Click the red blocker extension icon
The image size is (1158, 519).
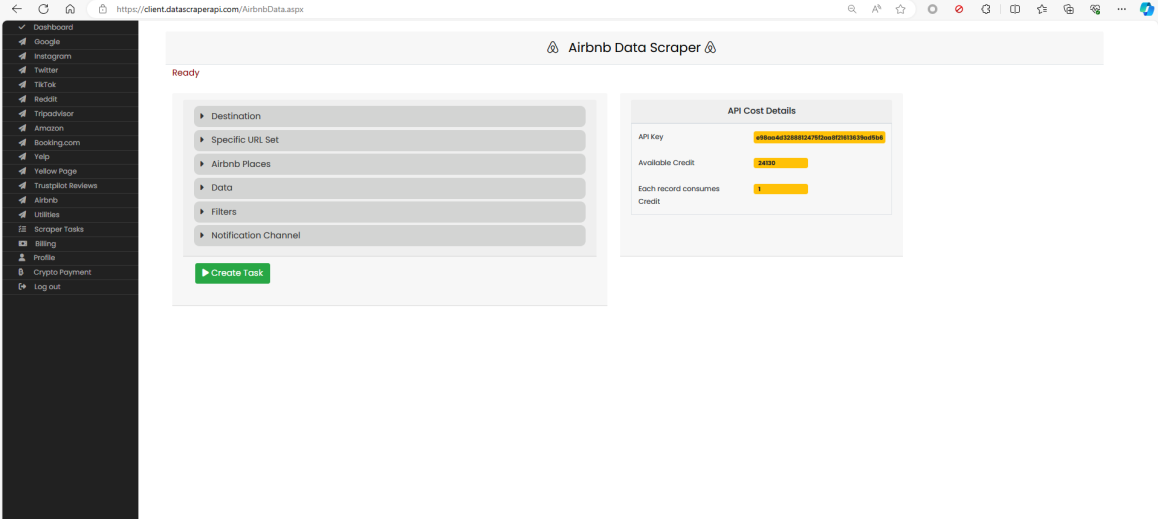point(959,9)
